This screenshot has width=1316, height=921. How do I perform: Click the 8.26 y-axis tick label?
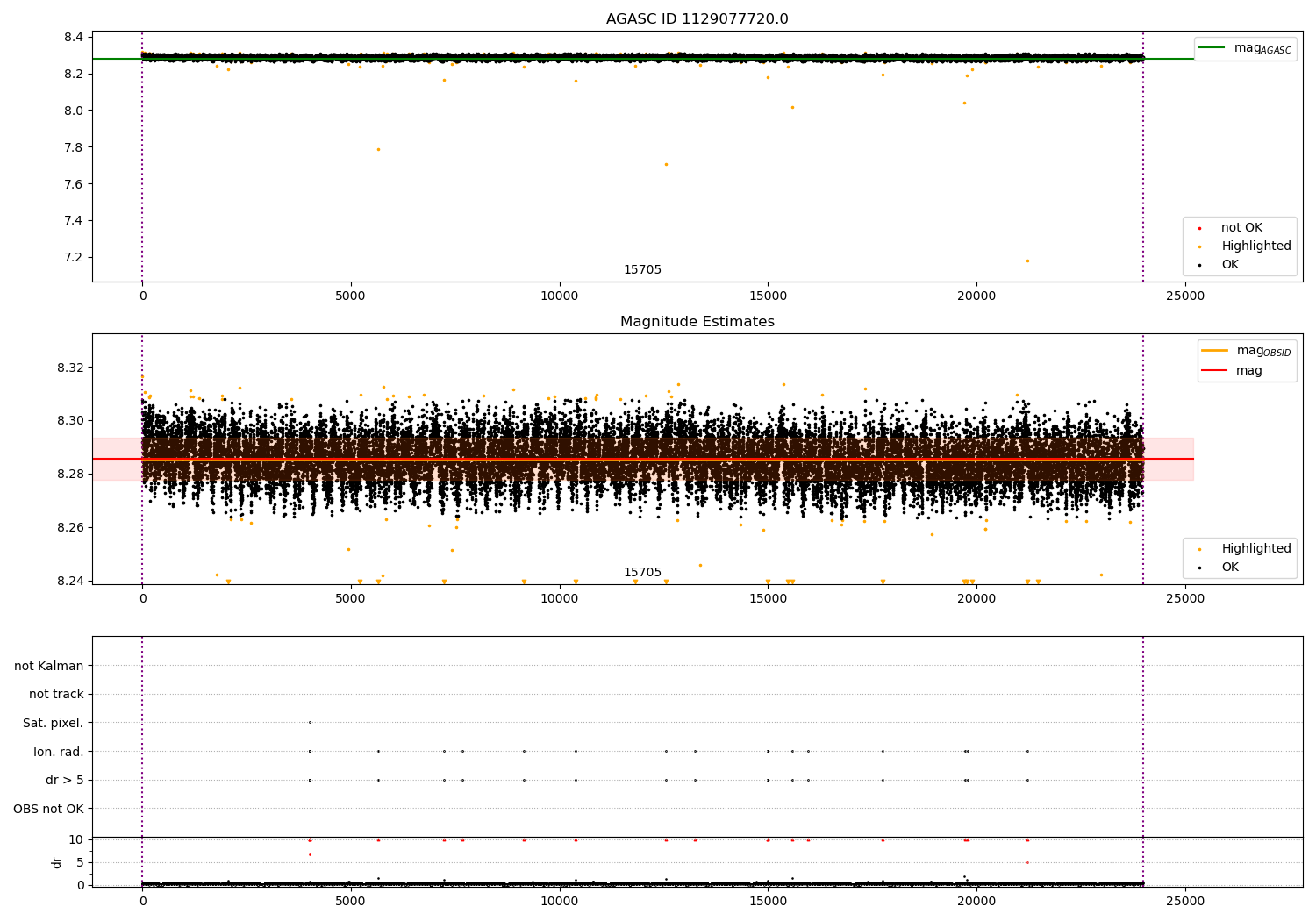point(70,527)
